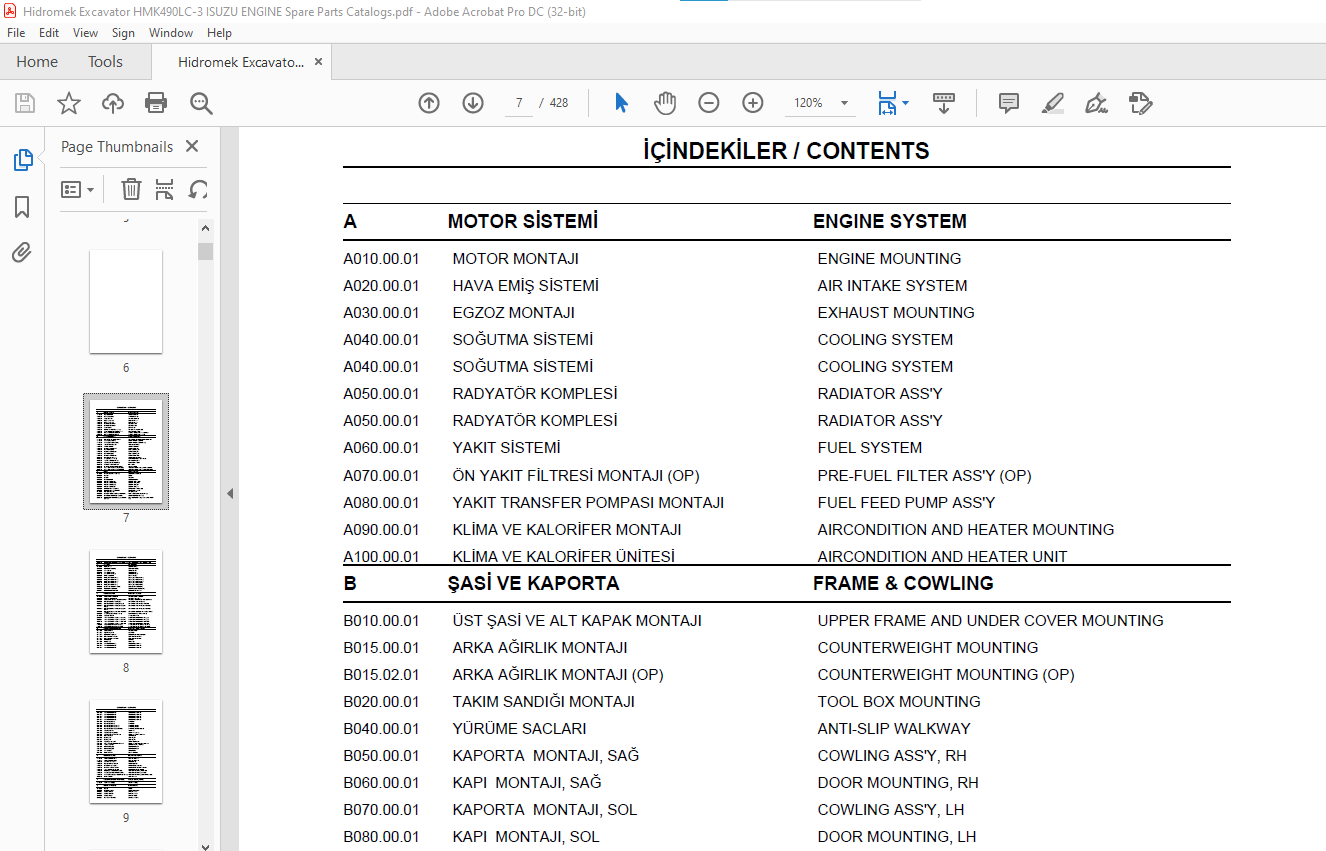Select the Hidromek Excavato... document tab
The height and width of the screenshot is (851, 1326).
click(241, 61)
